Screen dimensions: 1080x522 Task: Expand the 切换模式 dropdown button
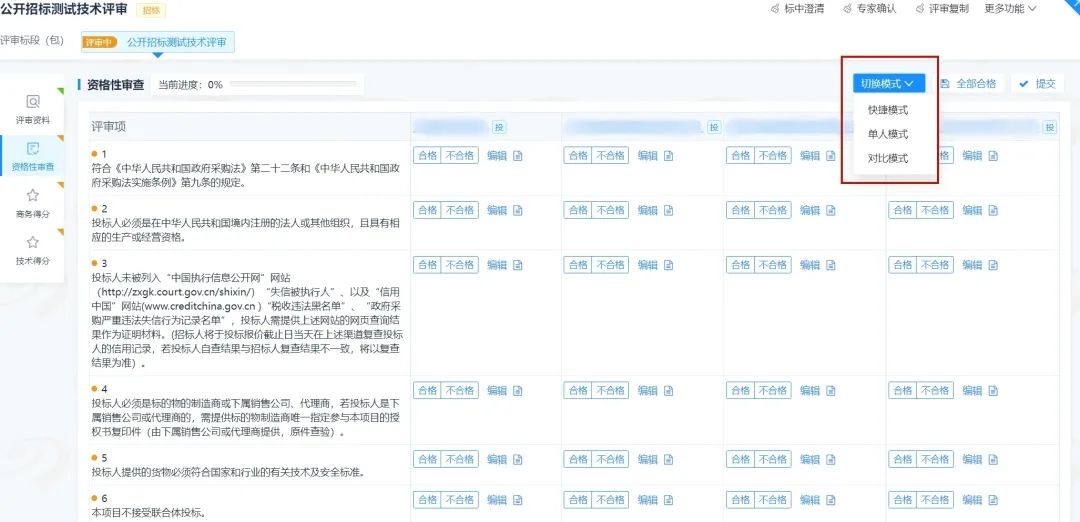pos(888,84)
